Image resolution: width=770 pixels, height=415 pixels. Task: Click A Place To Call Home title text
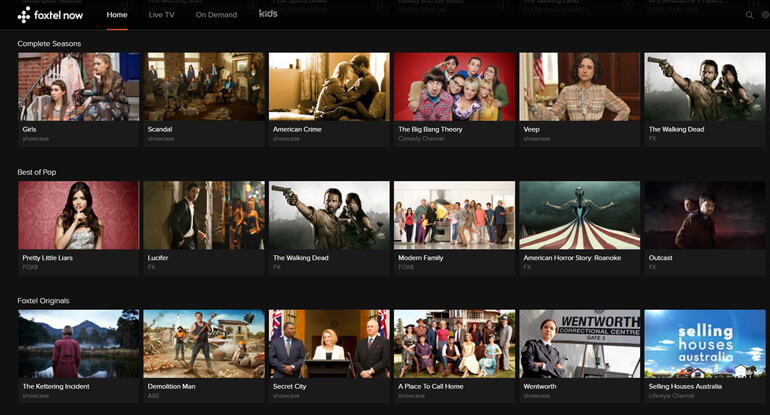coord(431,387)
